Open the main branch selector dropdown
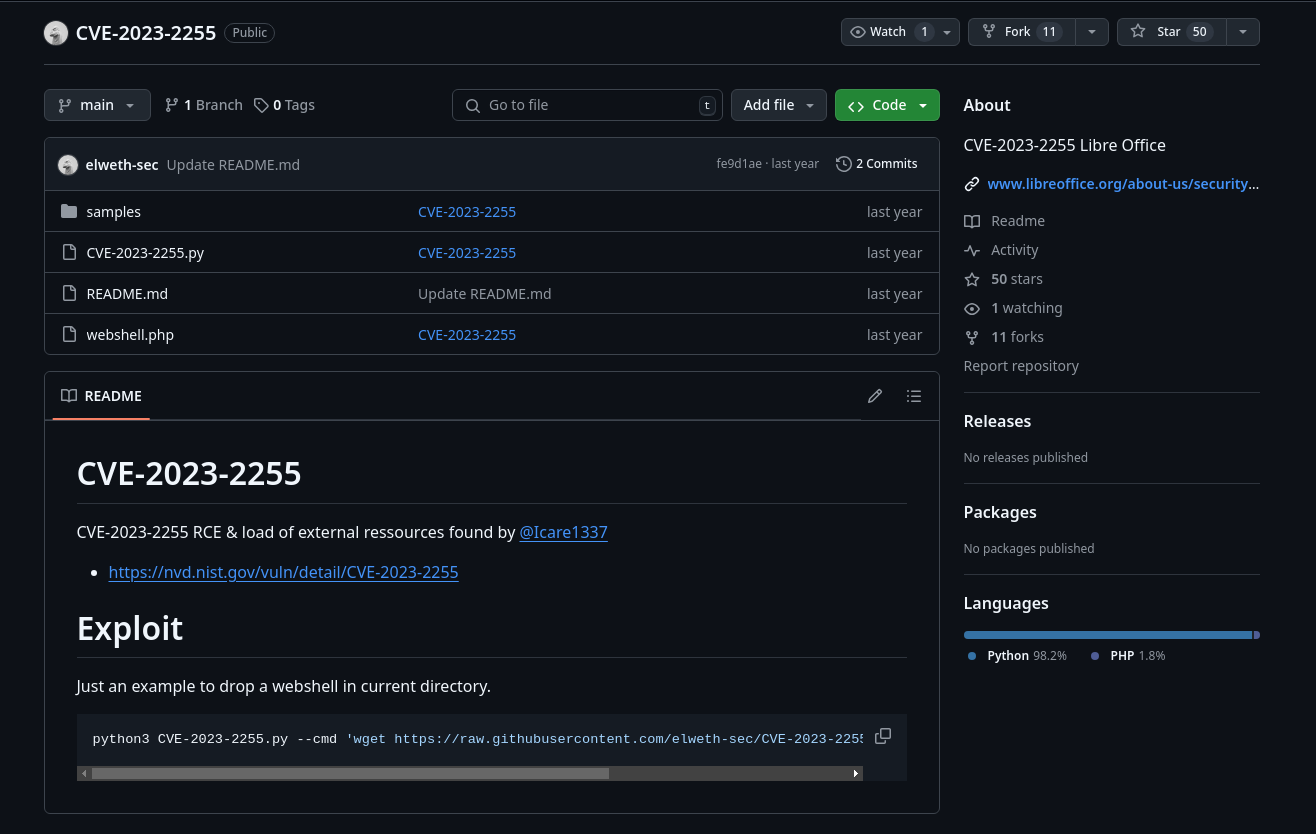The height and width of the screenshot is (834, 1316). click(97, 105)
